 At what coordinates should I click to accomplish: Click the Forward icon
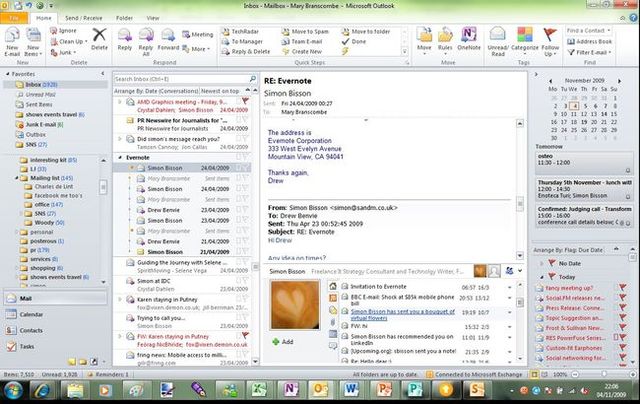[168, 35]
